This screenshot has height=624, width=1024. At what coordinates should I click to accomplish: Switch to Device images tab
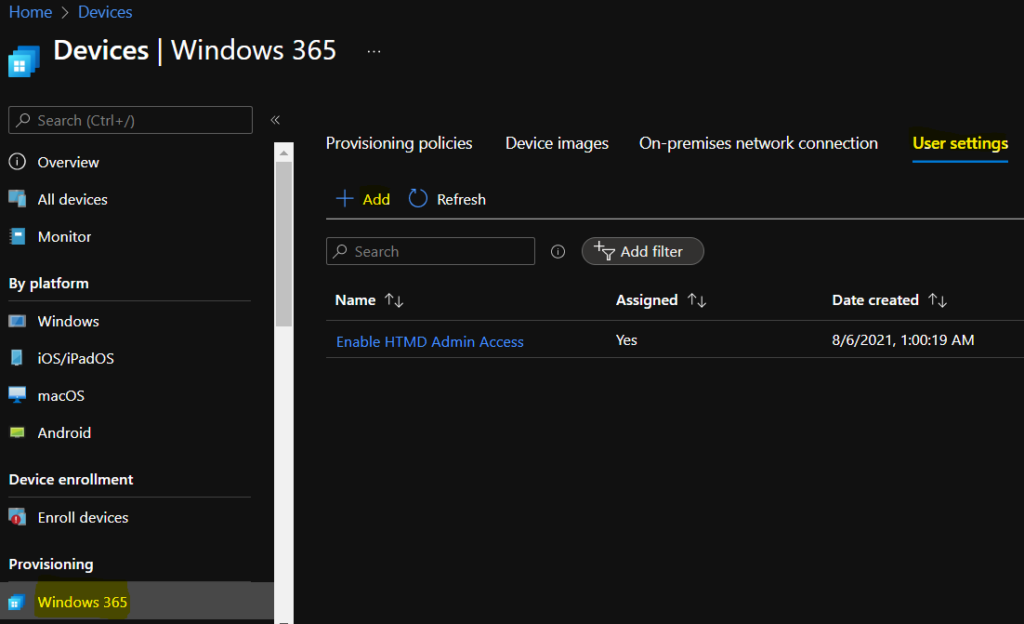pos(557,143)
